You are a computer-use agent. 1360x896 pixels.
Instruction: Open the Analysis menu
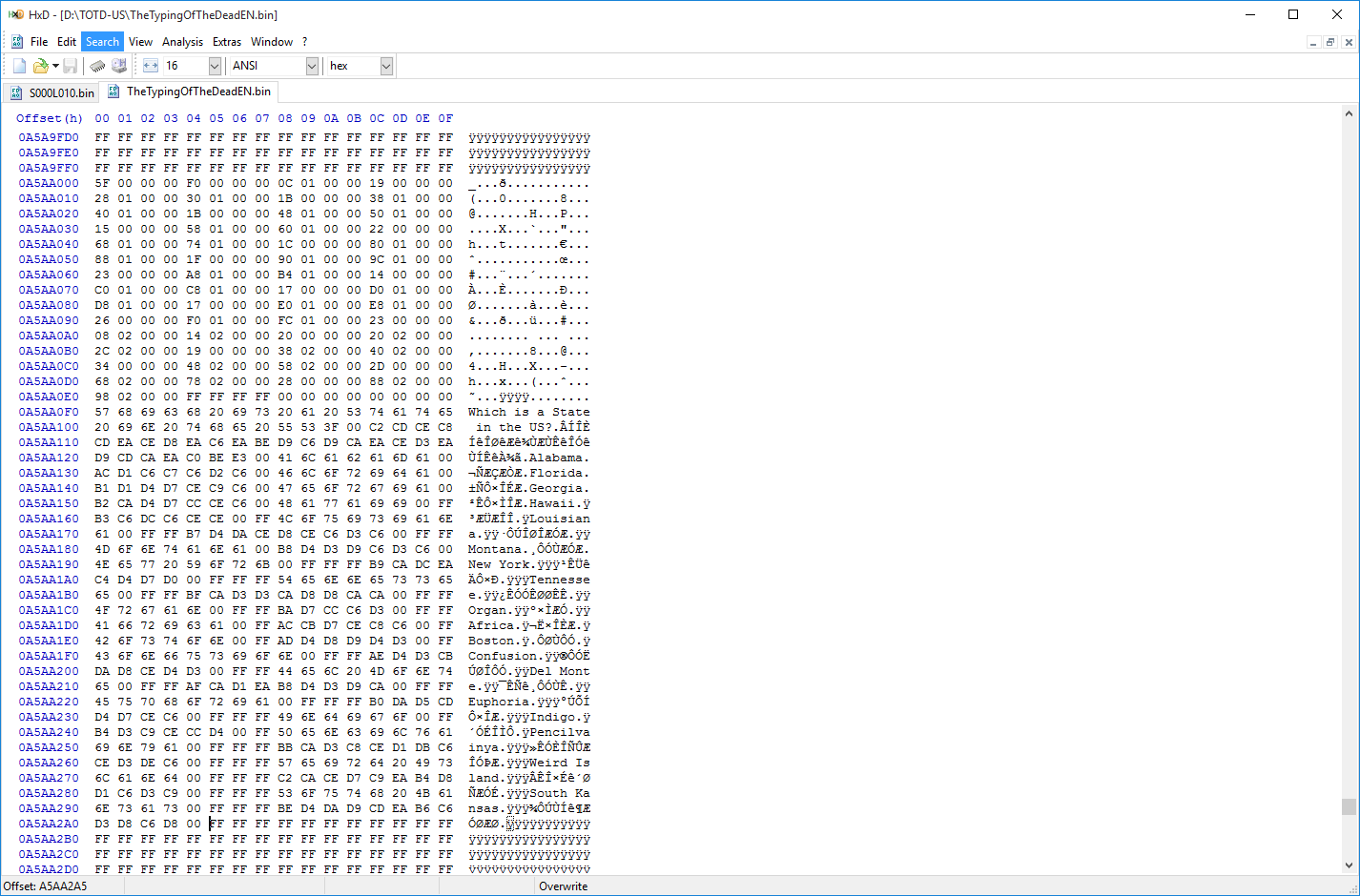182,42
